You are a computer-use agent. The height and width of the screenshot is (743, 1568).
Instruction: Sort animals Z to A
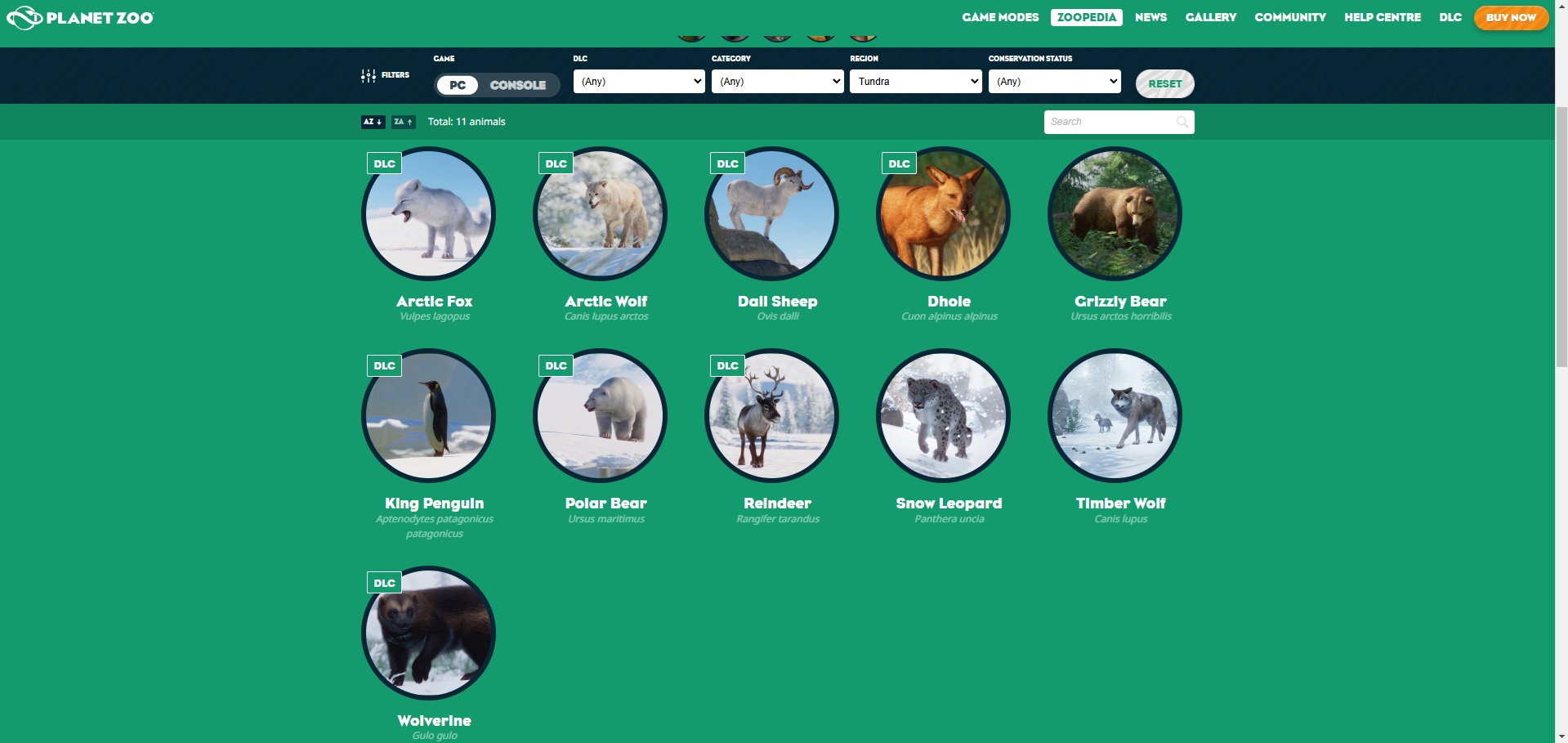click(404, 122)
